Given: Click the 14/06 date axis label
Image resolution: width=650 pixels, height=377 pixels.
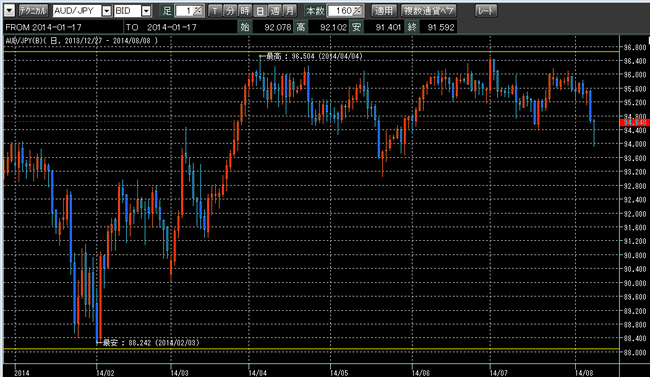Looking at the screenshot, I should [420, 372].
